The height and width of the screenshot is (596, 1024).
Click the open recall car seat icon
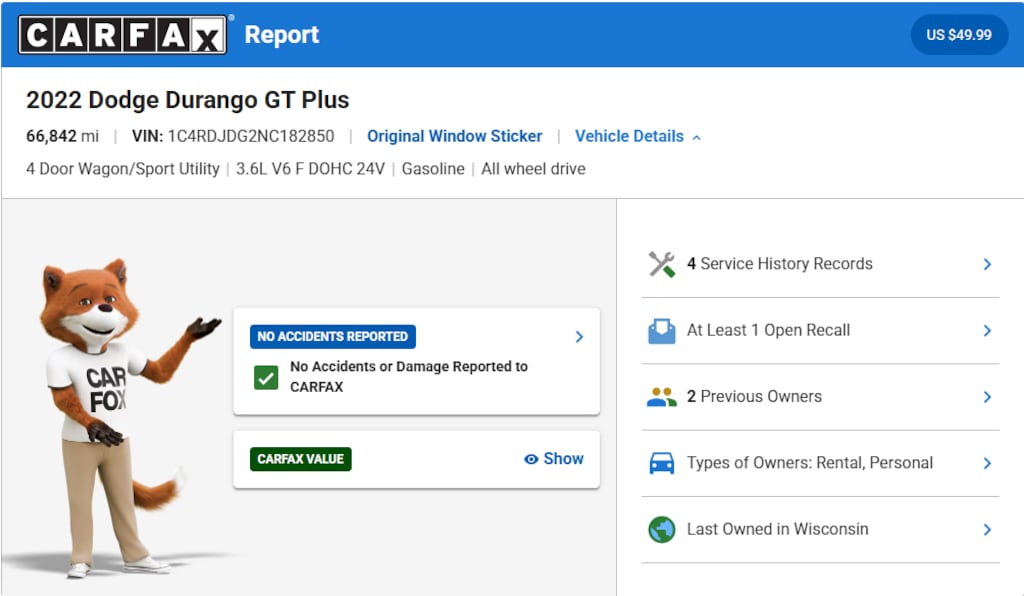(662, 331)
